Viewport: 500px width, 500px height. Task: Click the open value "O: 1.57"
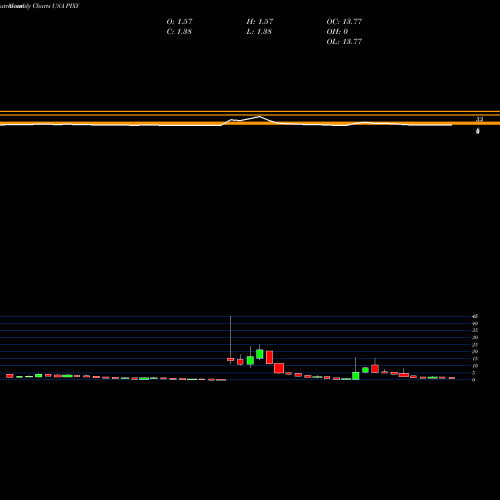click(x=179, y=22)
